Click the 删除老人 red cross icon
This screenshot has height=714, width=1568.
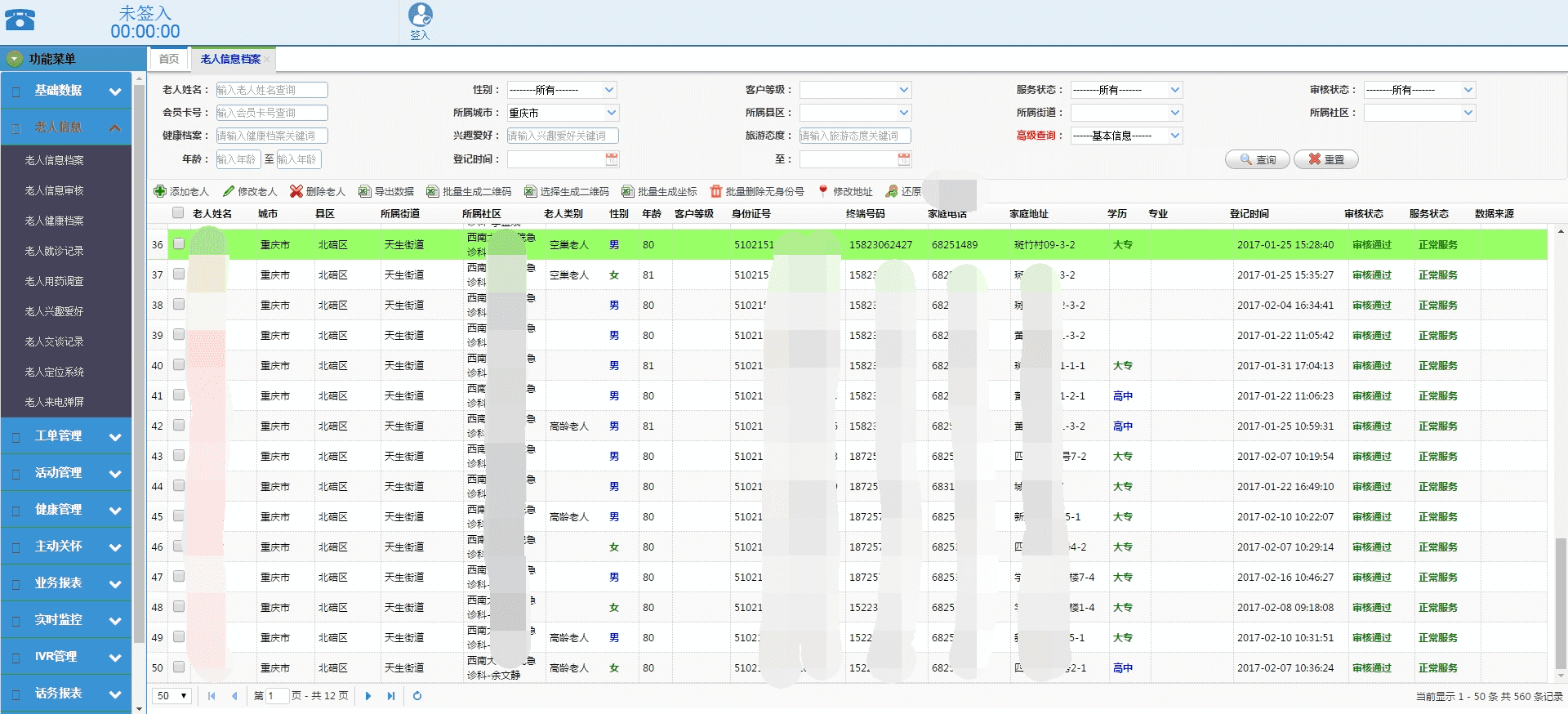(x=296, y=191)
